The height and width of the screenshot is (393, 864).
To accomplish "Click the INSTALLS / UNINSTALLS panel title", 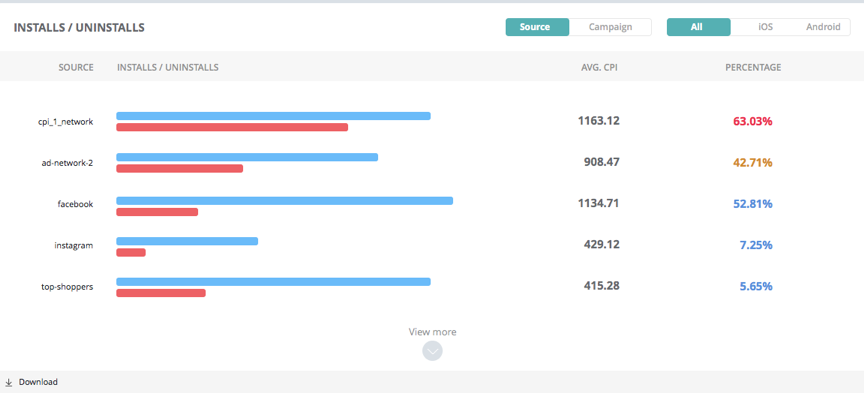I will pyautogui.click(x=79, y=28).
